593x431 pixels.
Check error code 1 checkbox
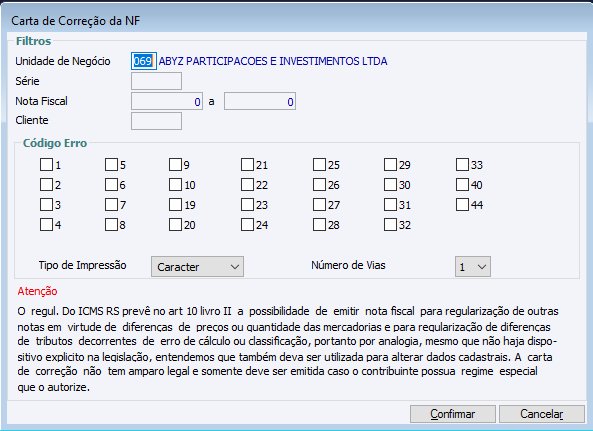coord(47,164)
